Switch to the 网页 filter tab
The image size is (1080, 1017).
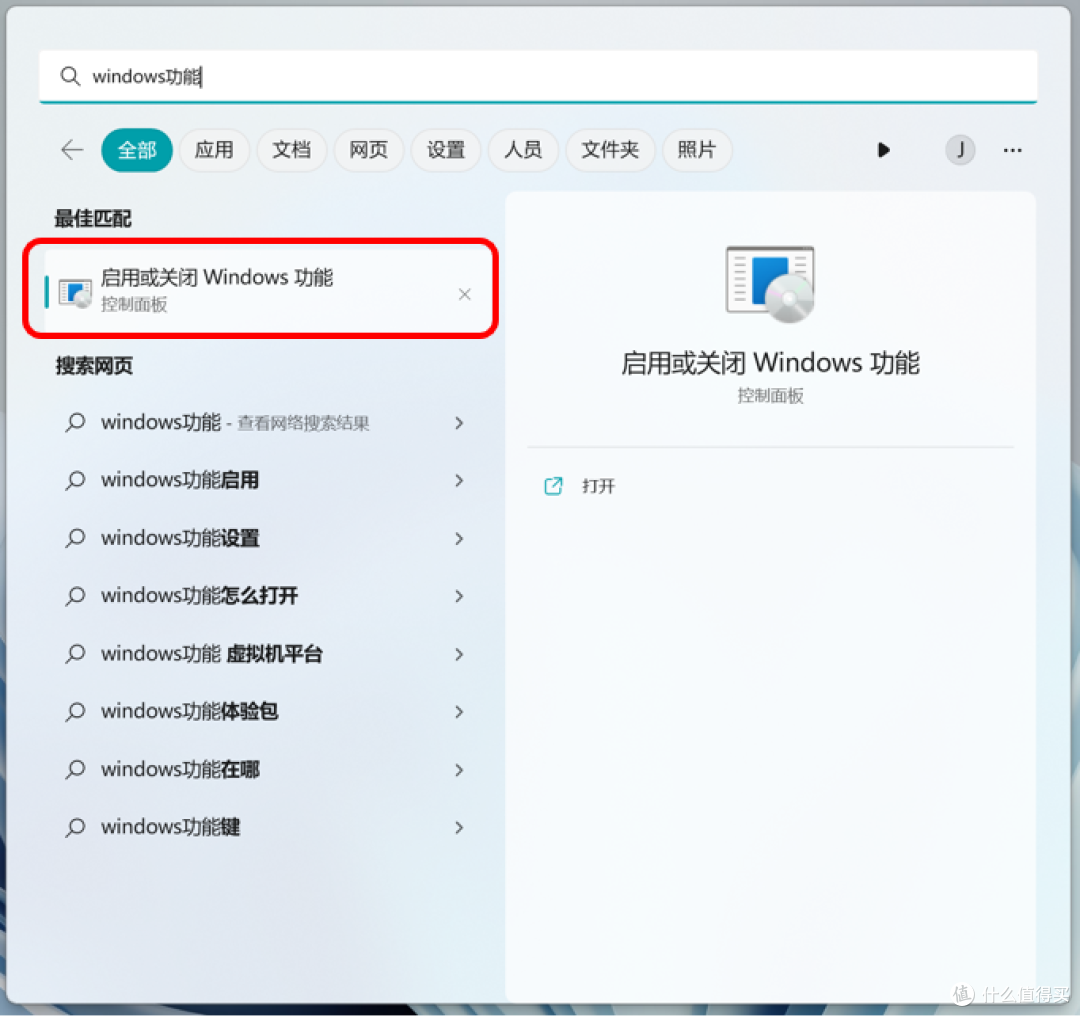(368, 149)
